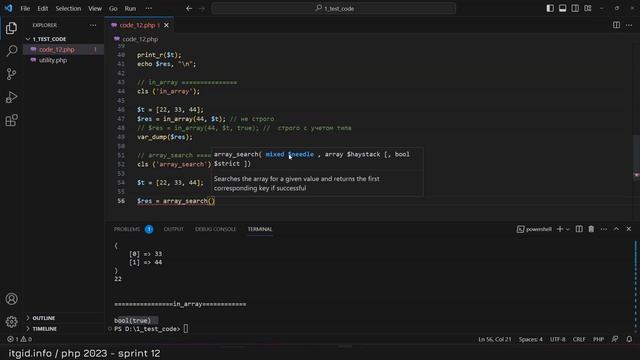Open the Search view in activity bar
The image size is (640, 360).
pyautogui.click(x=11, y=51)
